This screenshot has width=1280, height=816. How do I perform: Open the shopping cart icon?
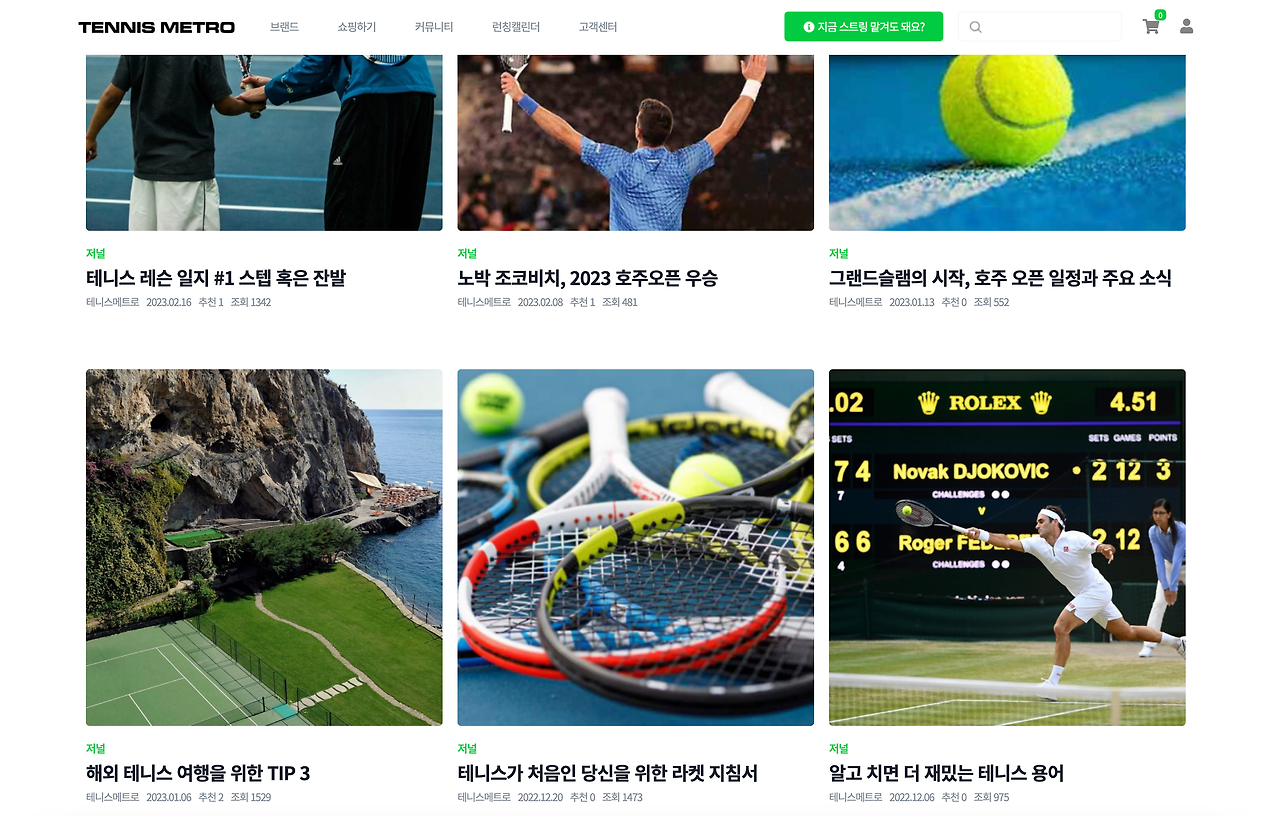(1151, 27)
